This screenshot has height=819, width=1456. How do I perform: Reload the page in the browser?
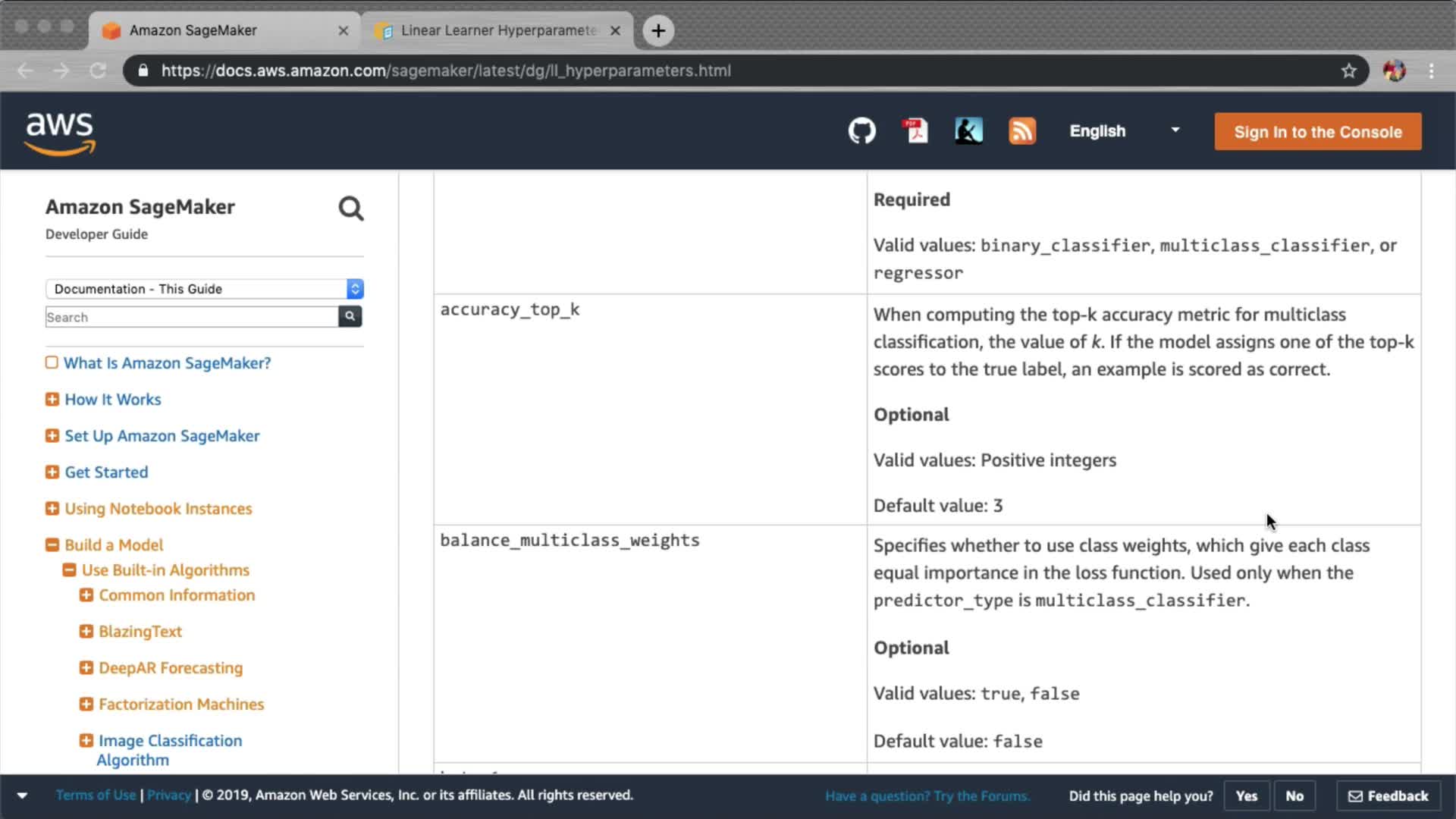(x=98, y=71)
